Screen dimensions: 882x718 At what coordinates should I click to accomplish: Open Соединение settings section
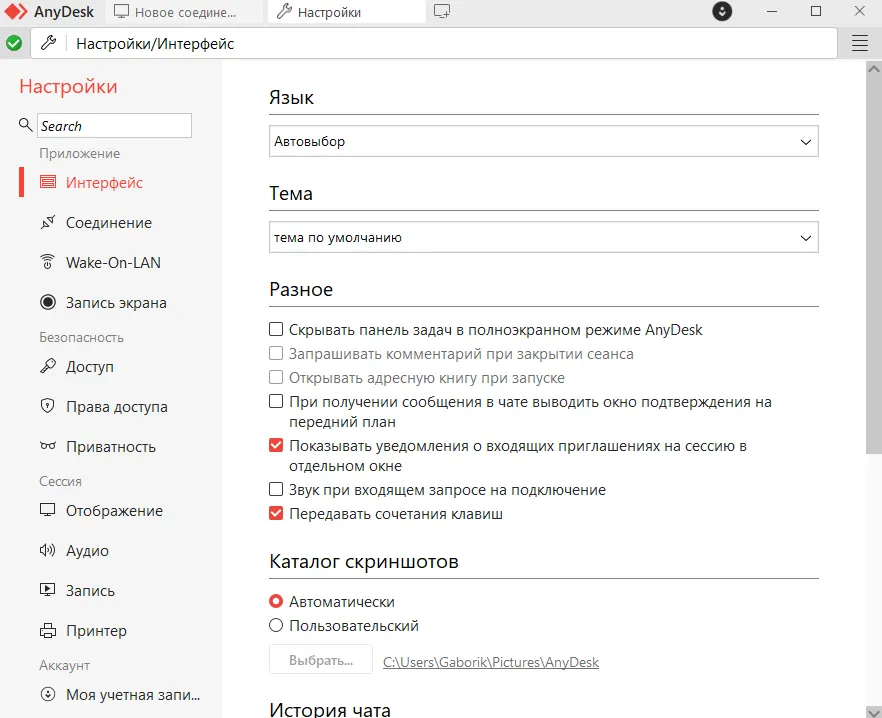[x=108, y=223]
